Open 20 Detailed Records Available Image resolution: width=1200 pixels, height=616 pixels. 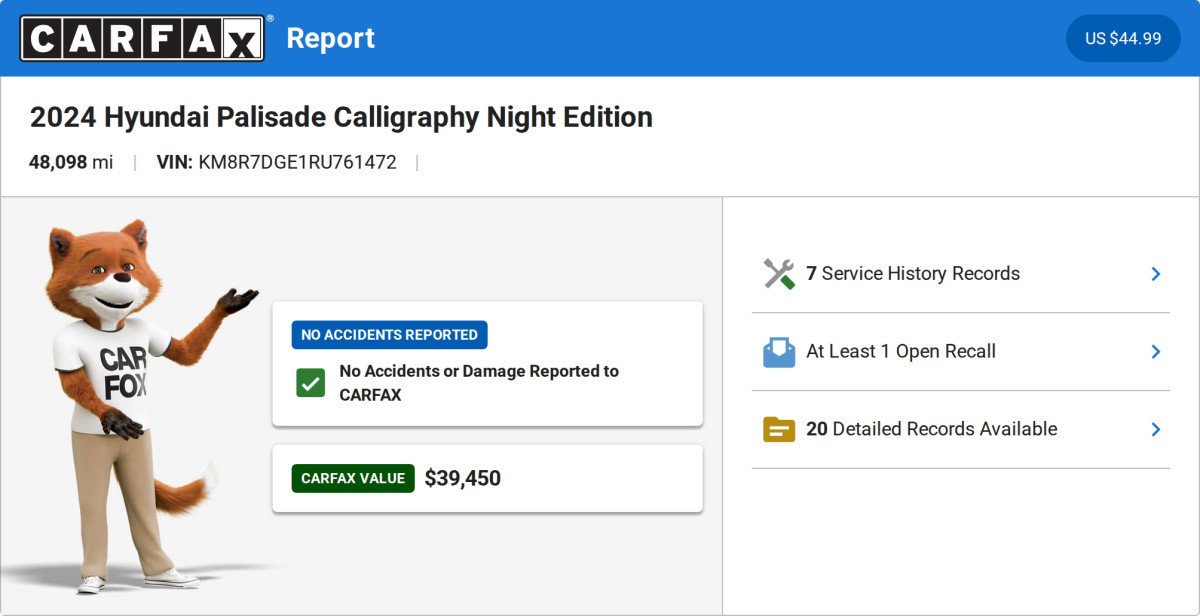click(x=961, y=429)
